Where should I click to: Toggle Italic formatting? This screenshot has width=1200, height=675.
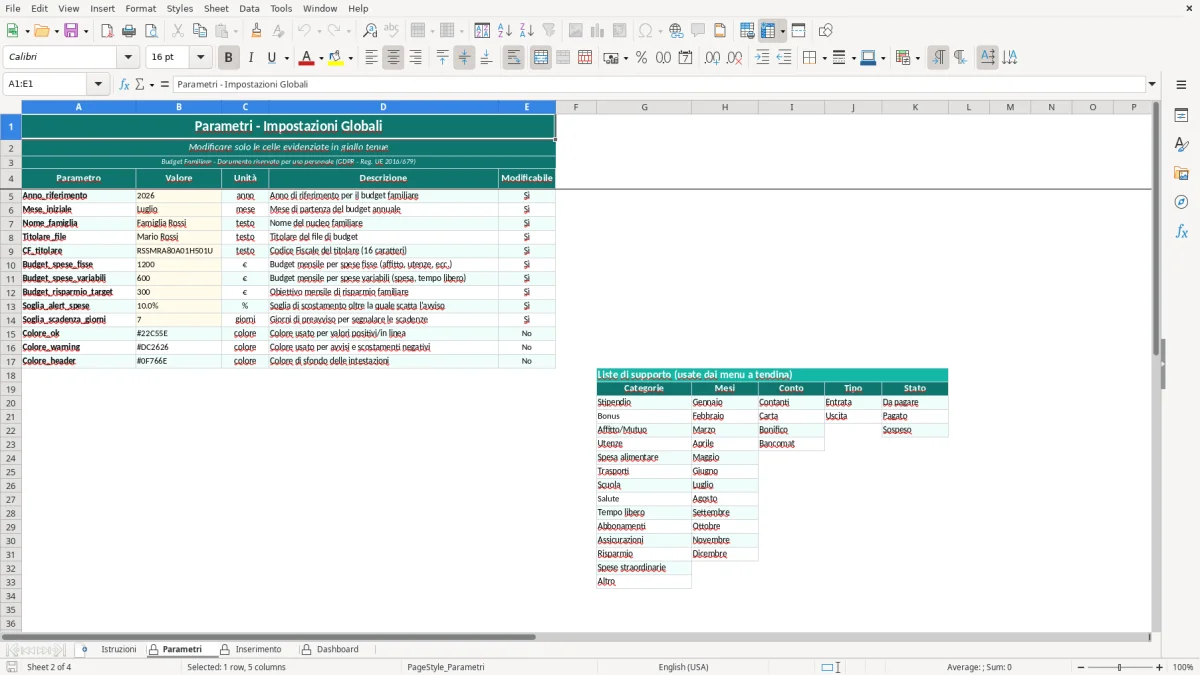(x=250, y=58)
